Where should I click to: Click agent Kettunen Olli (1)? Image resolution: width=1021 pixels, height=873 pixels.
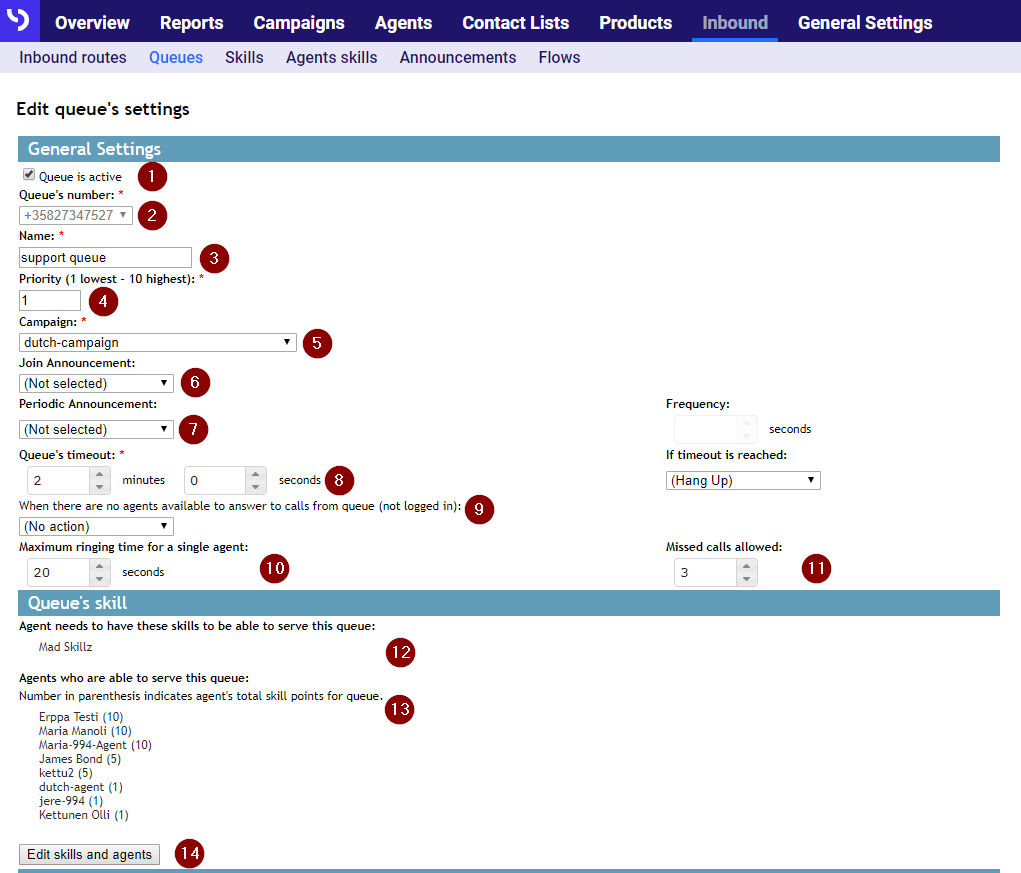(83, 814)
